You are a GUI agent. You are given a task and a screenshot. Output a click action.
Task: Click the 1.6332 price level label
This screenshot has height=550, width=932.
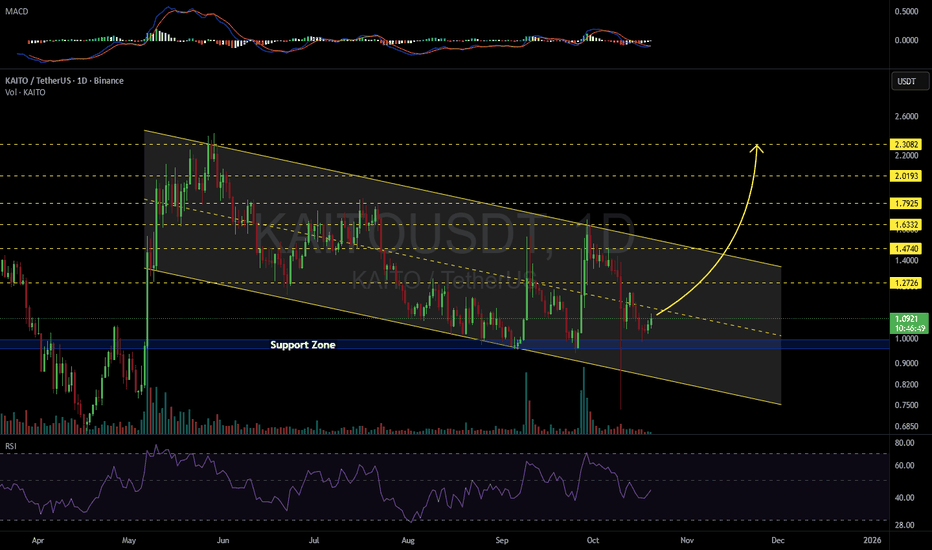(906, 225)
